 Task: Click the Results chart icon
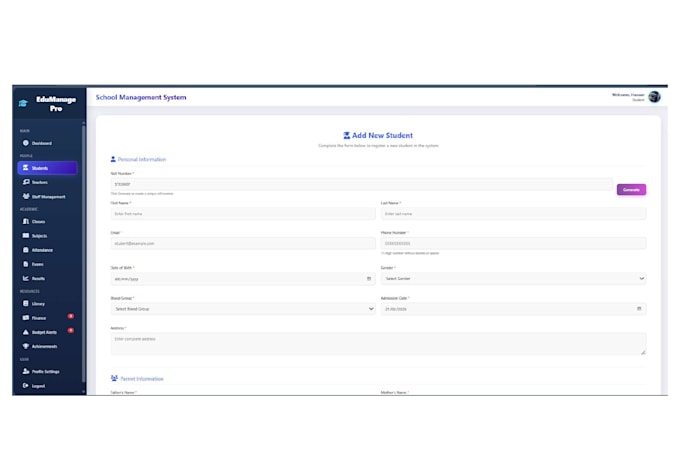pos(26,278)
